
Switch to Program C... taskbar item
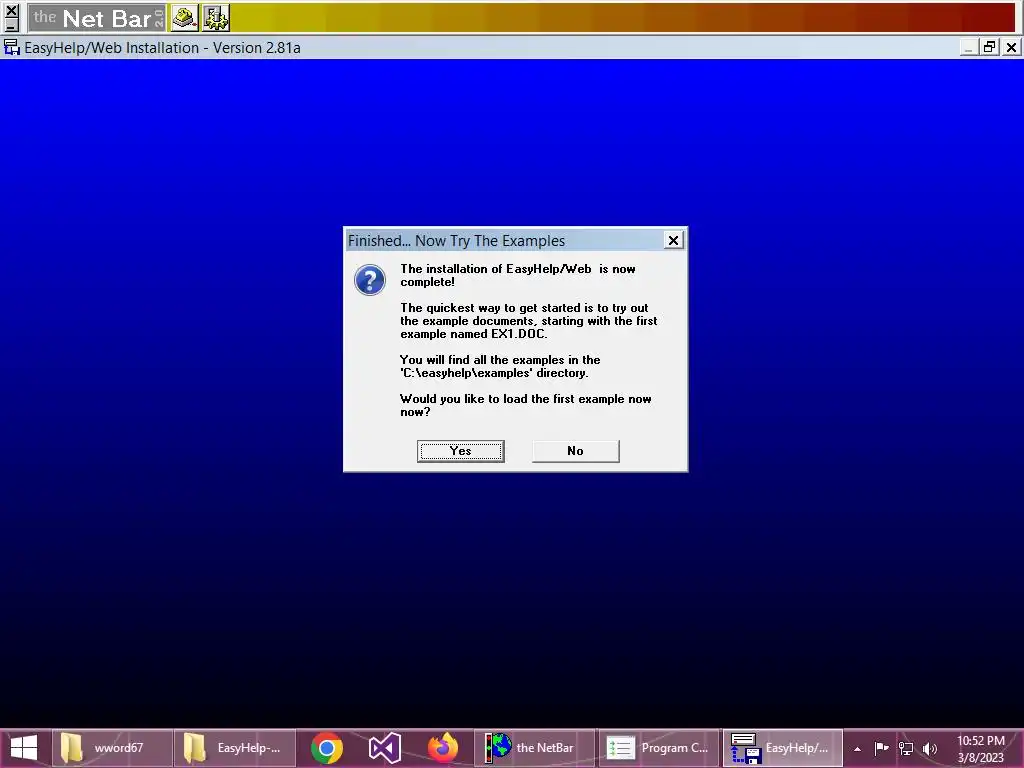tap(658, 748)
